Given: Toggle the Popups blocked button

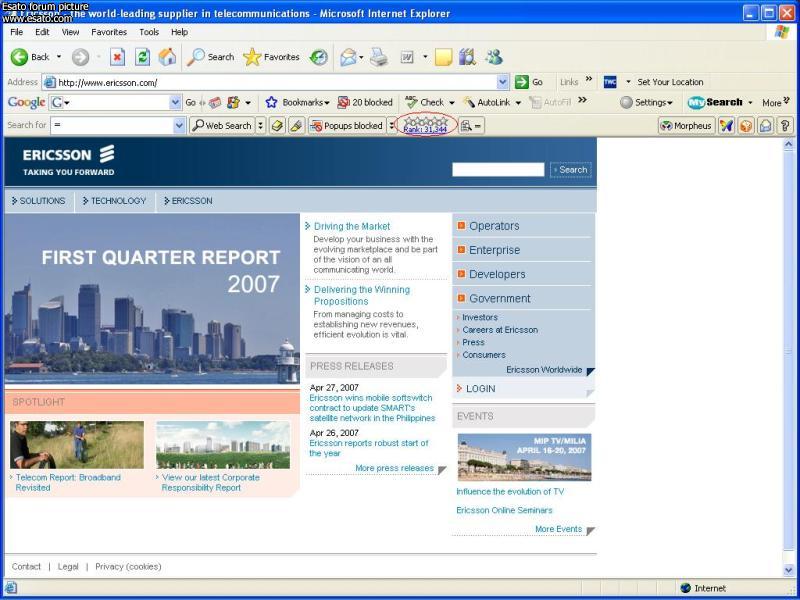Looking at the screenshot, I should point(346,126).
